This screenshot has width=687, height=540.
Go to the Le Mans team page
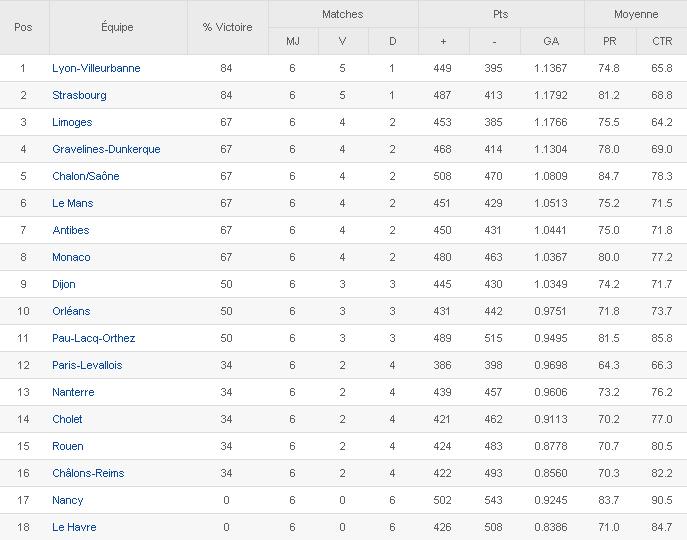73,203
